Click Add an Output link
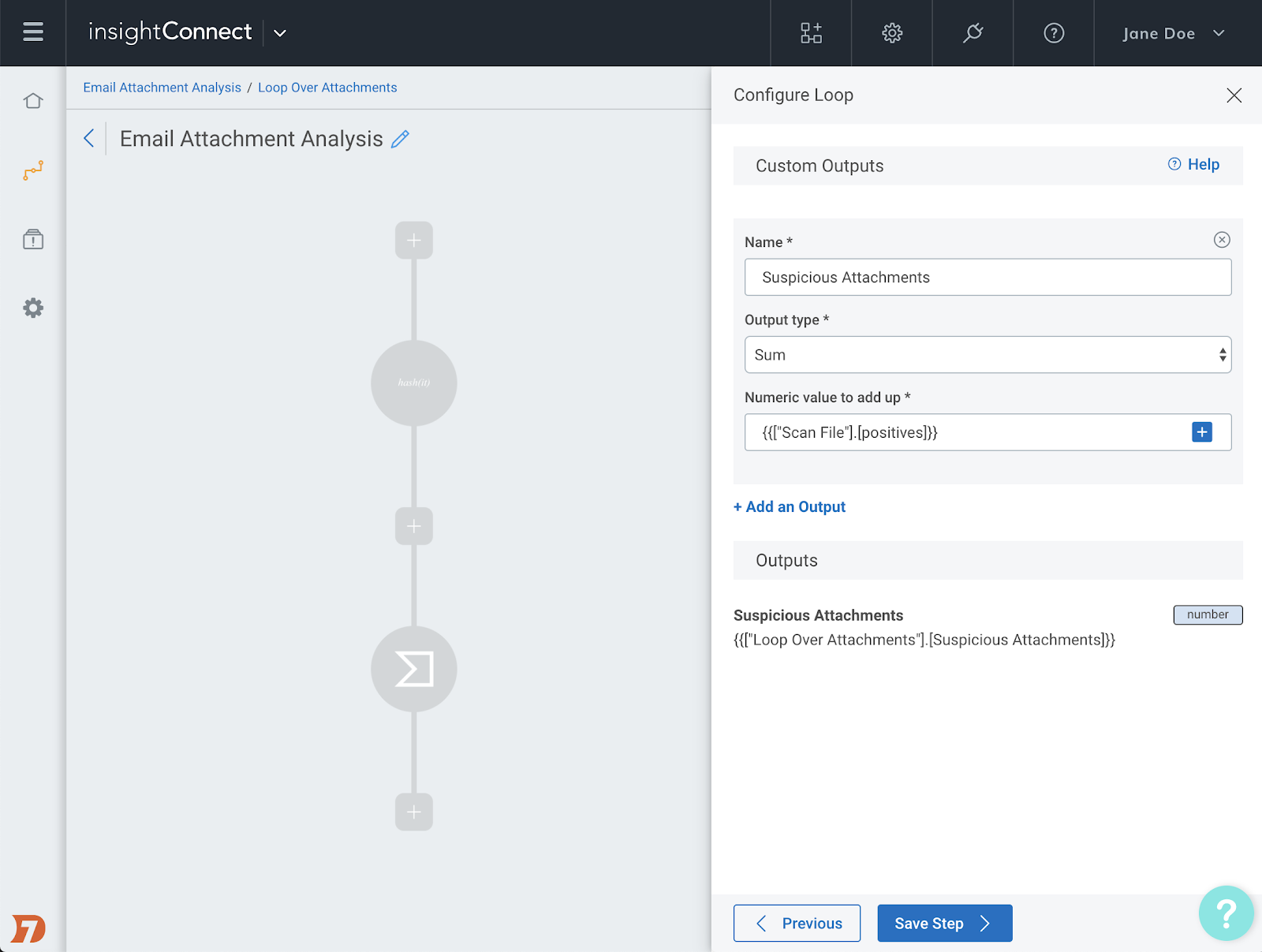 click(790, 507)
